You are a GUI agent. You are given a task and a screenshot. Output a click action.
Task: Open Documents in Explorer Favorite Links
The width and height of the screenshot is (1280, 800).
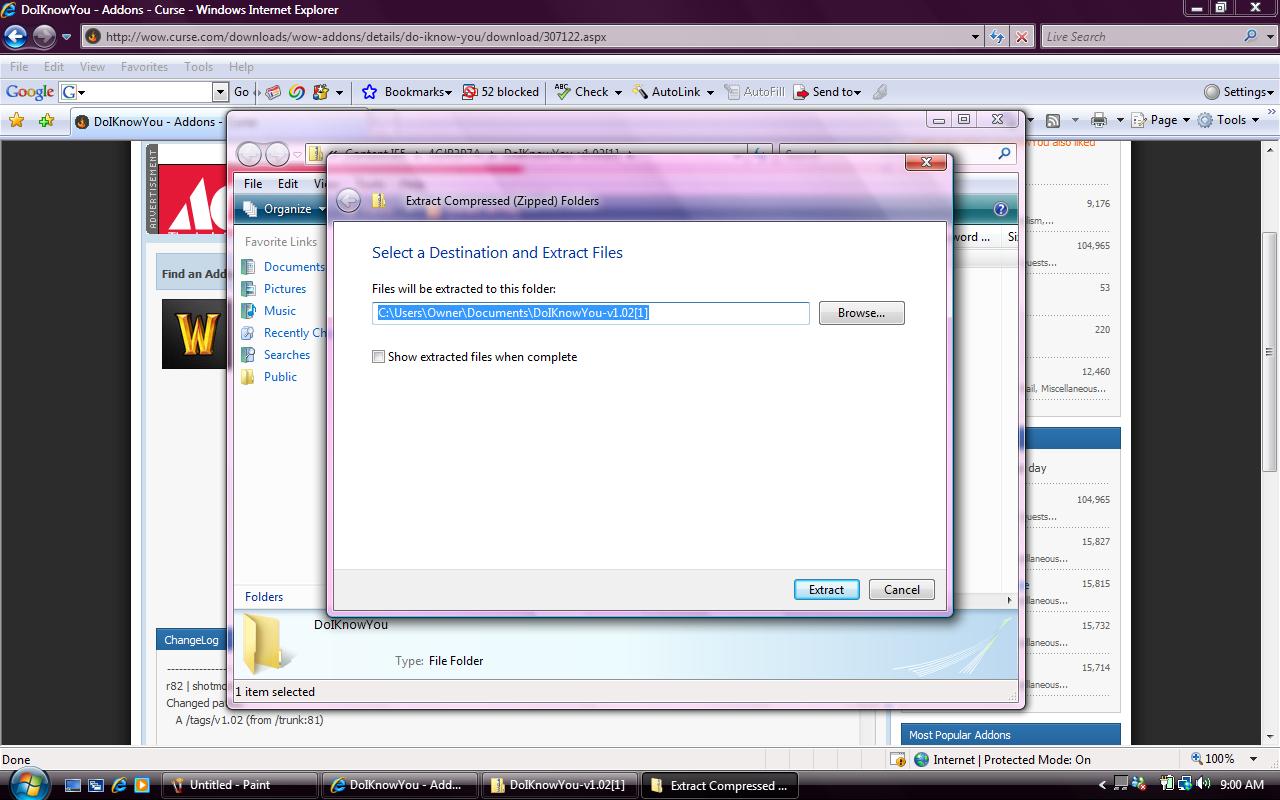(294, 267)
